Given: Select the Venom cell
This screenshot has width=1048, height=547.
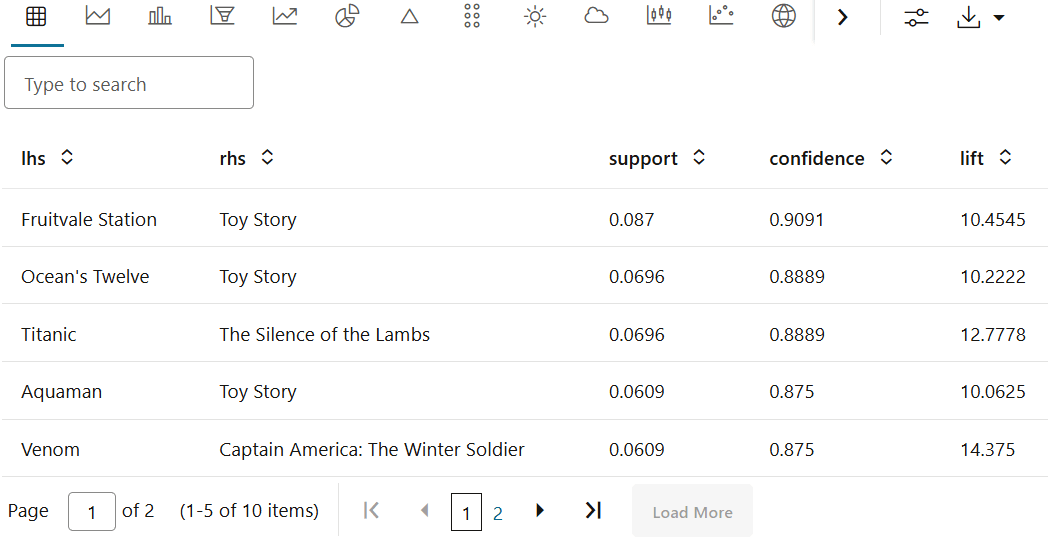Looking at the screenshot, I should (x=50, y=449).
